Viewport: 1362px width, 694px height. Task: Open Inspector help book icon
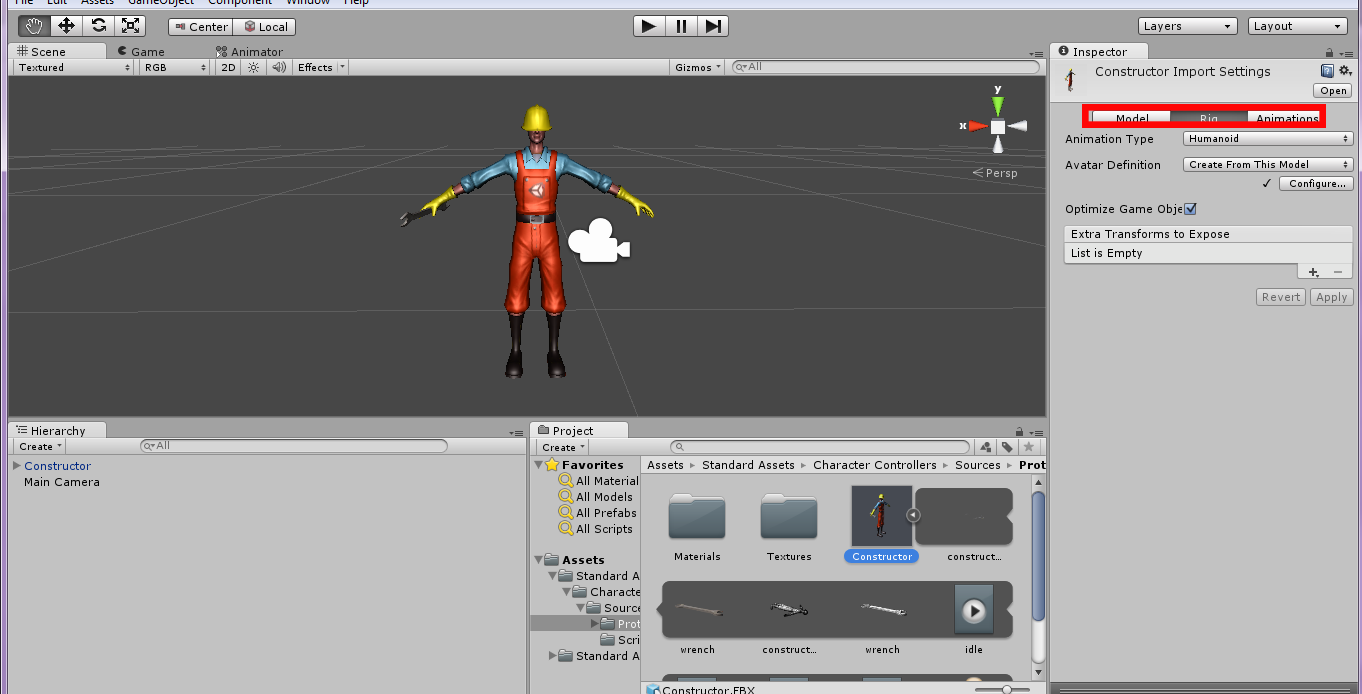1327,71
